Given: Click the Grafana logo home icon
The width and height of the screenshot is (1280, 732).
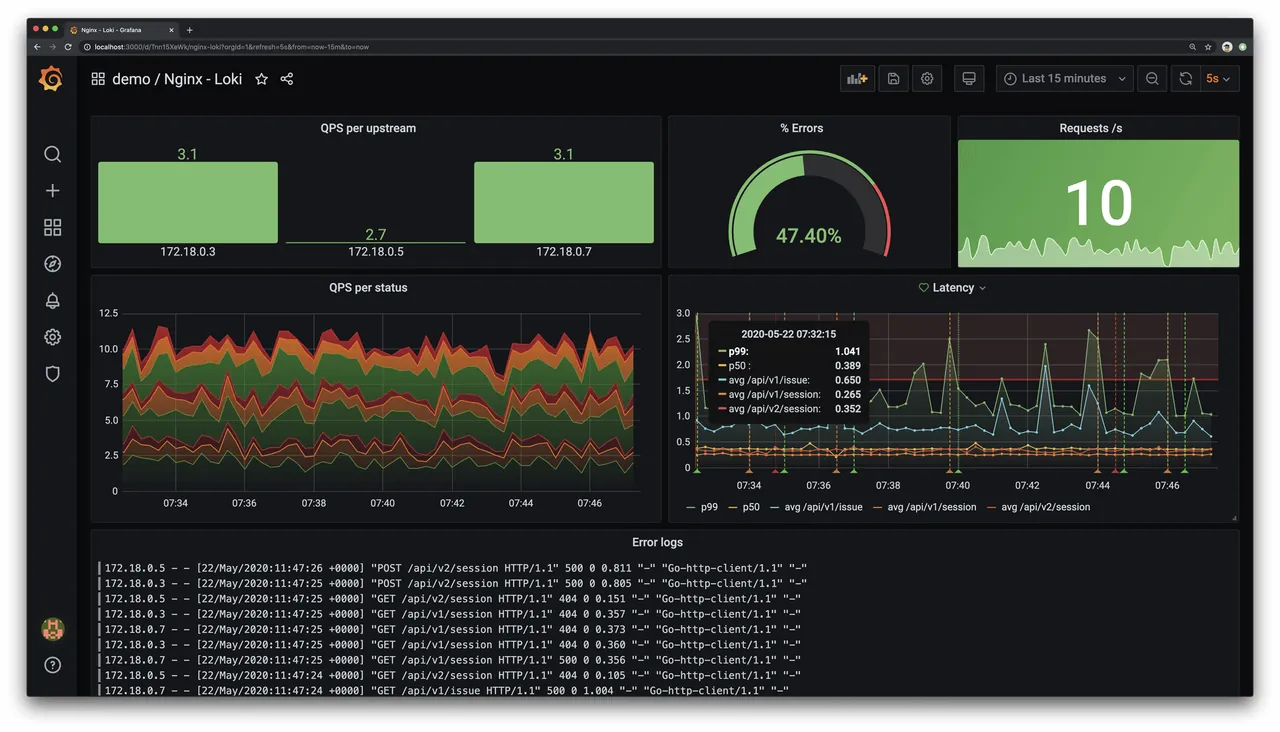Looking at the screenshot, I should click(x=51, y=79).
